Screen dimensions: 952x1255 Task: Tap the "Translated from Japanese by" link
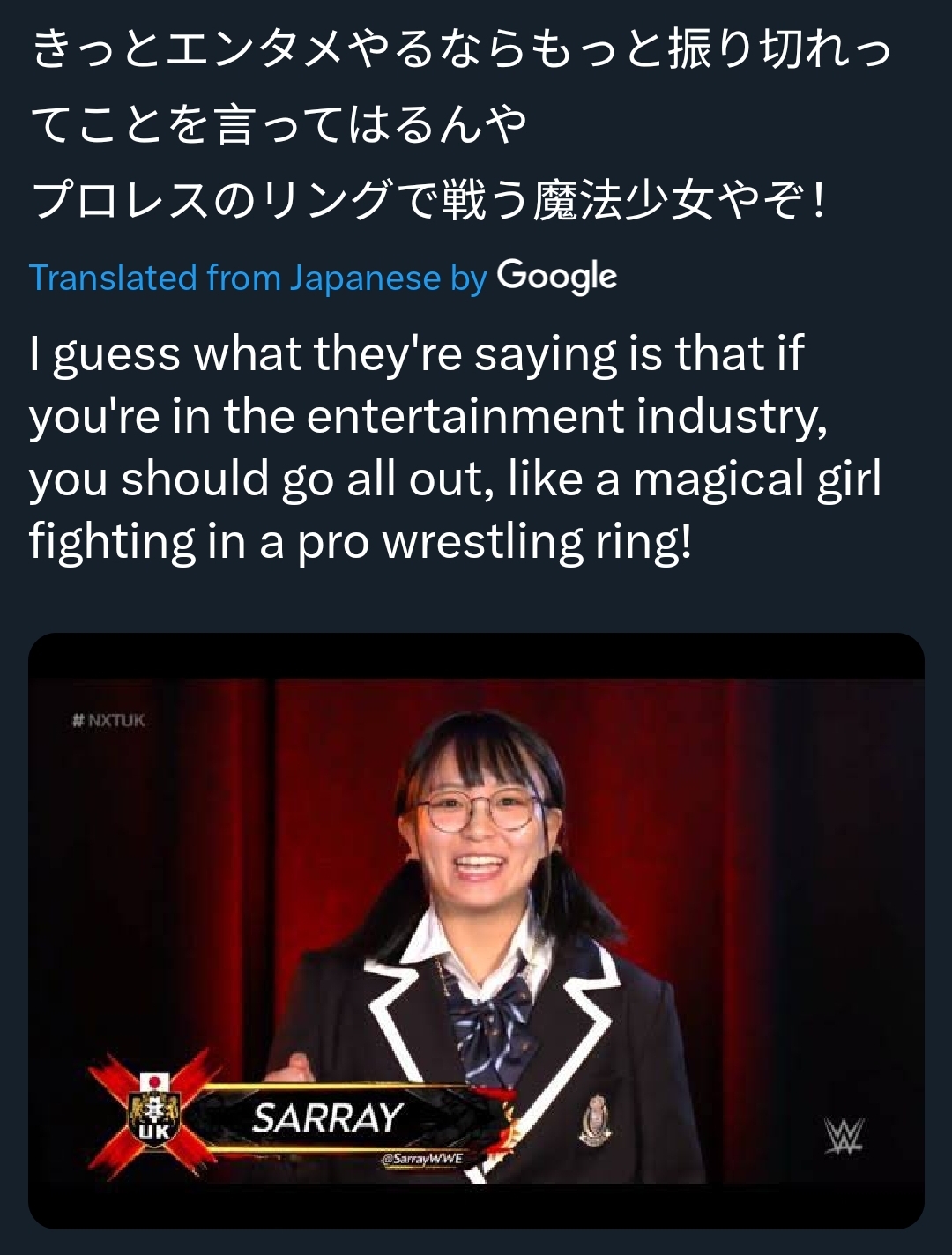click(257, 278)
